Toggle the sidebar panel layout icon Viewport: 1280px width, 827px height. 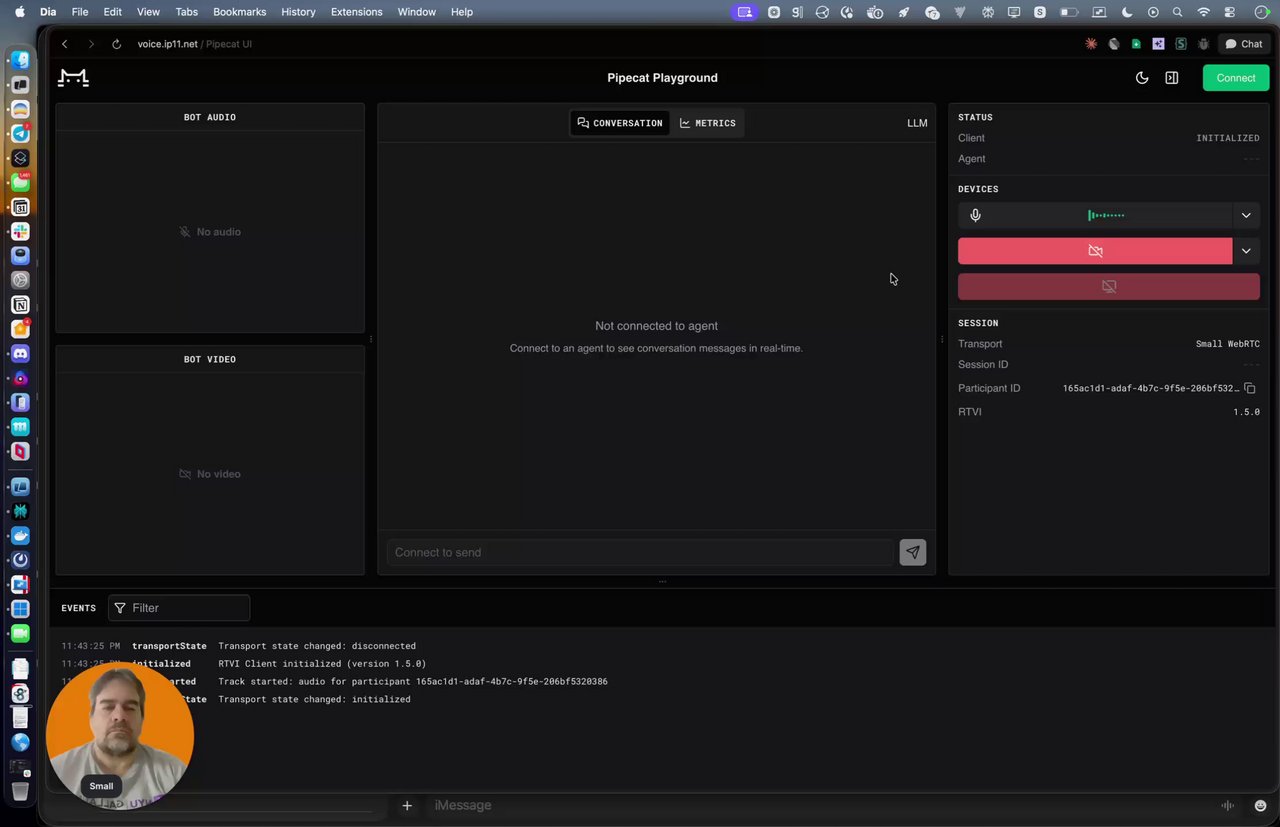point(1172,78)
